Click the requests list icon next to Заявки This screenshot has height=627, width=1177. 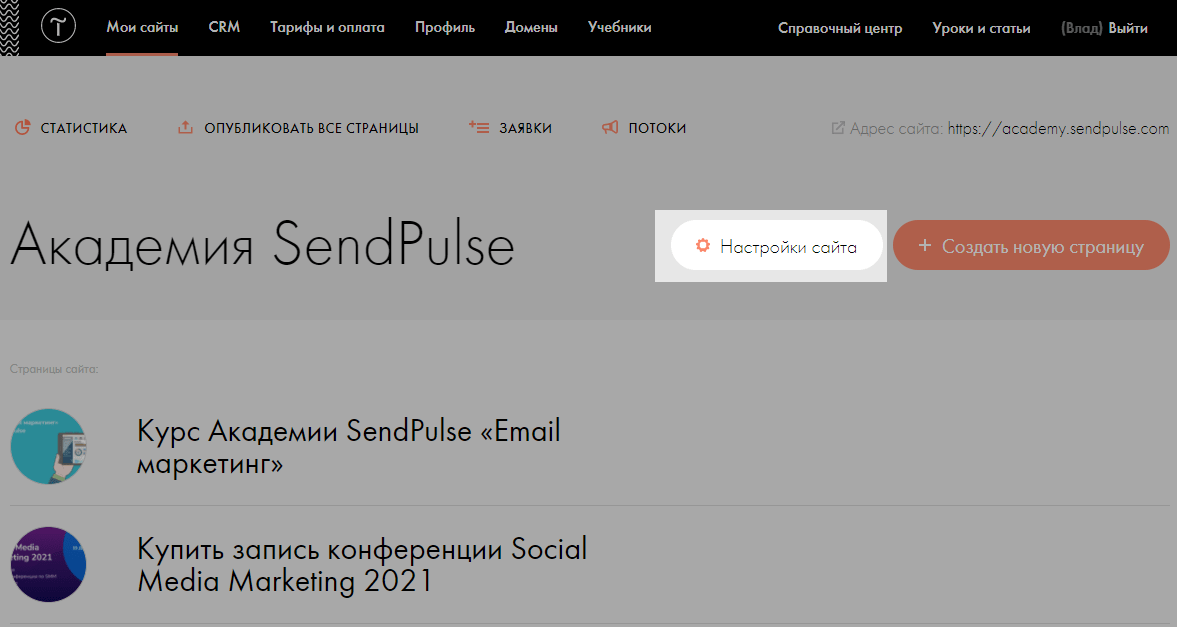[x=478, y=128]
